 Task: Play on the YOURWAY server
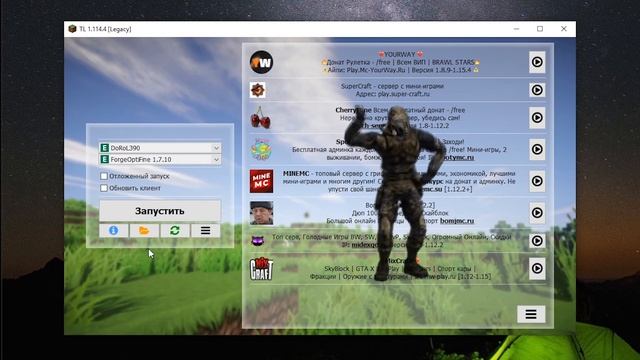pos(537,62)
